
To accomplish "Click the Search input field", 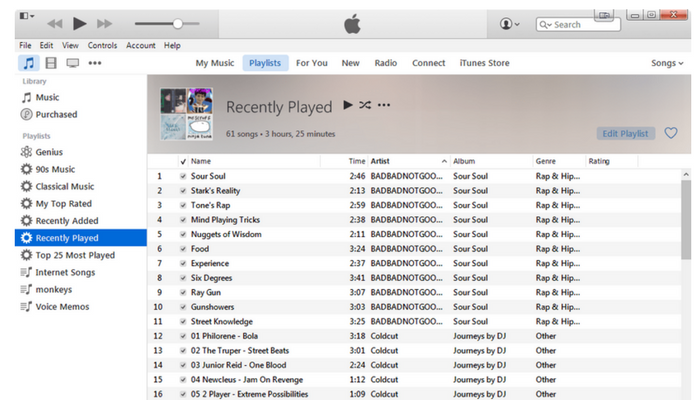I will [578, 25].
